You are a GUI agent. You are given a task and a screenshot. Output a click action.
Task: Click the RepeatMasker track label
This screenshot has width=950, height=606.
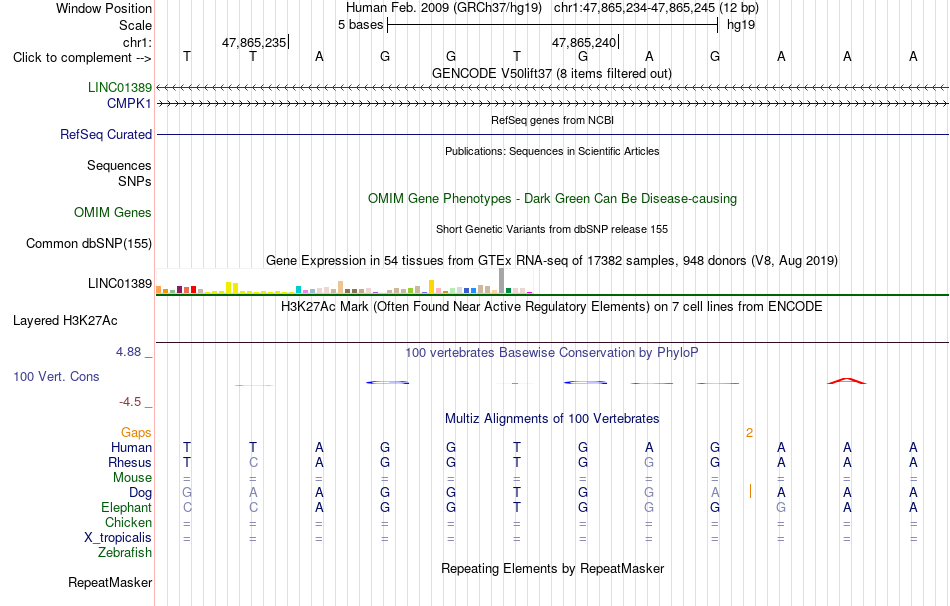[x=110, y=582]
